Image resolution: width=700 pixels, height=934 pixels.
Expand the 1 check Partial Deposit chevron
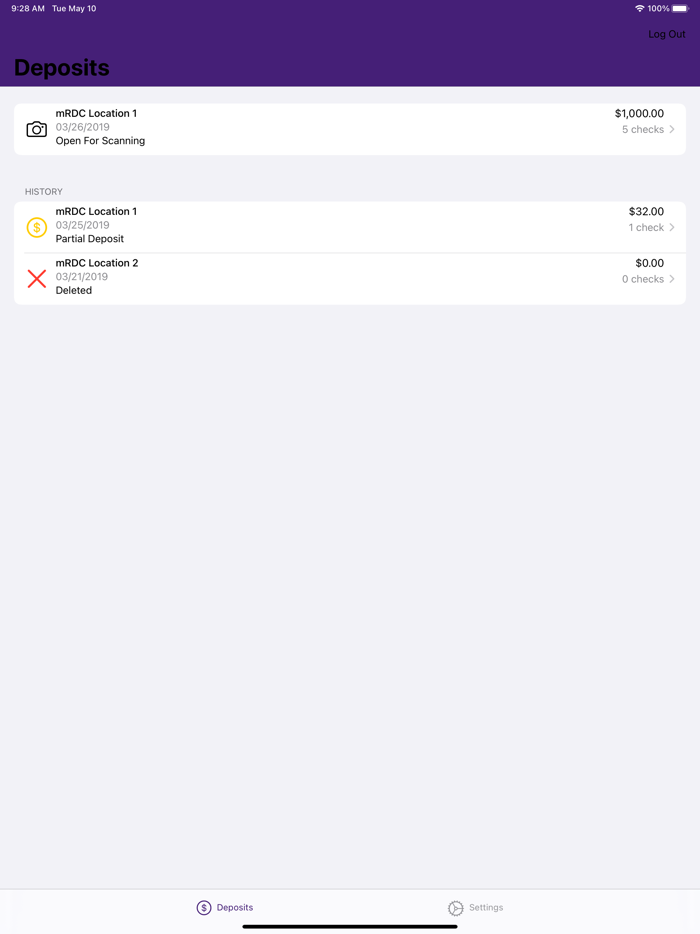coord(672,227)
